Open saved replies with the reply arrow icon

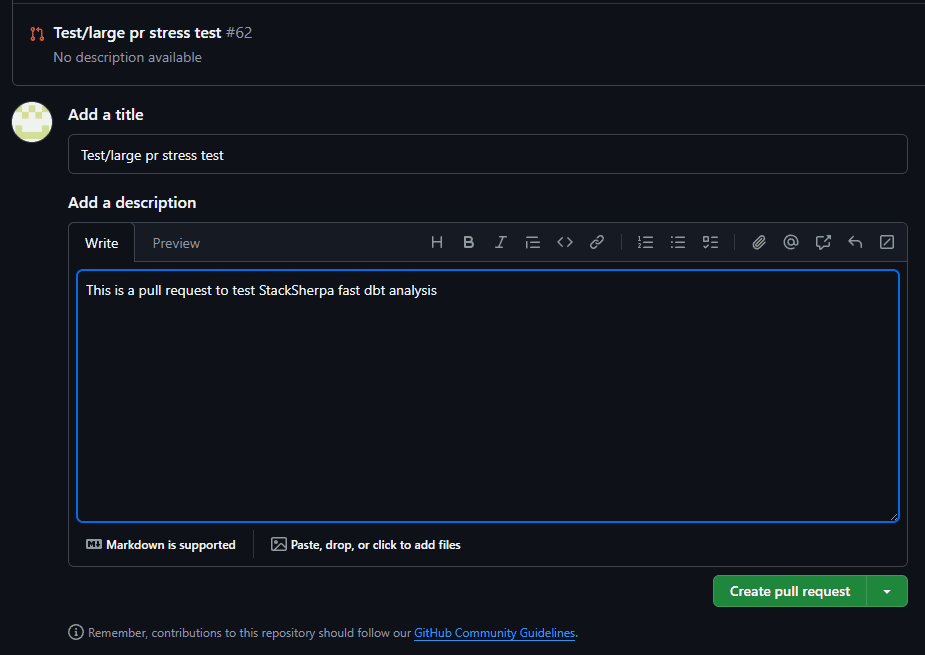(x=854, y=241)
